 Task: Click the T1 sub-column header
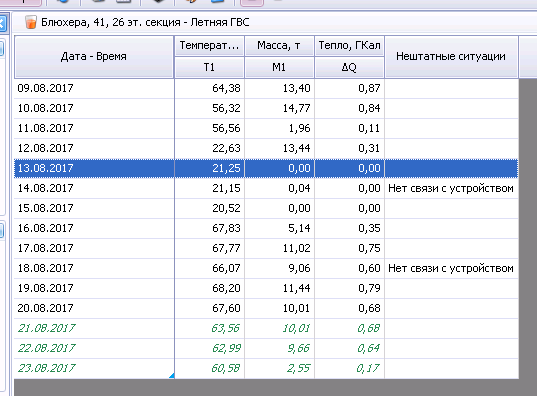[209, 67]
